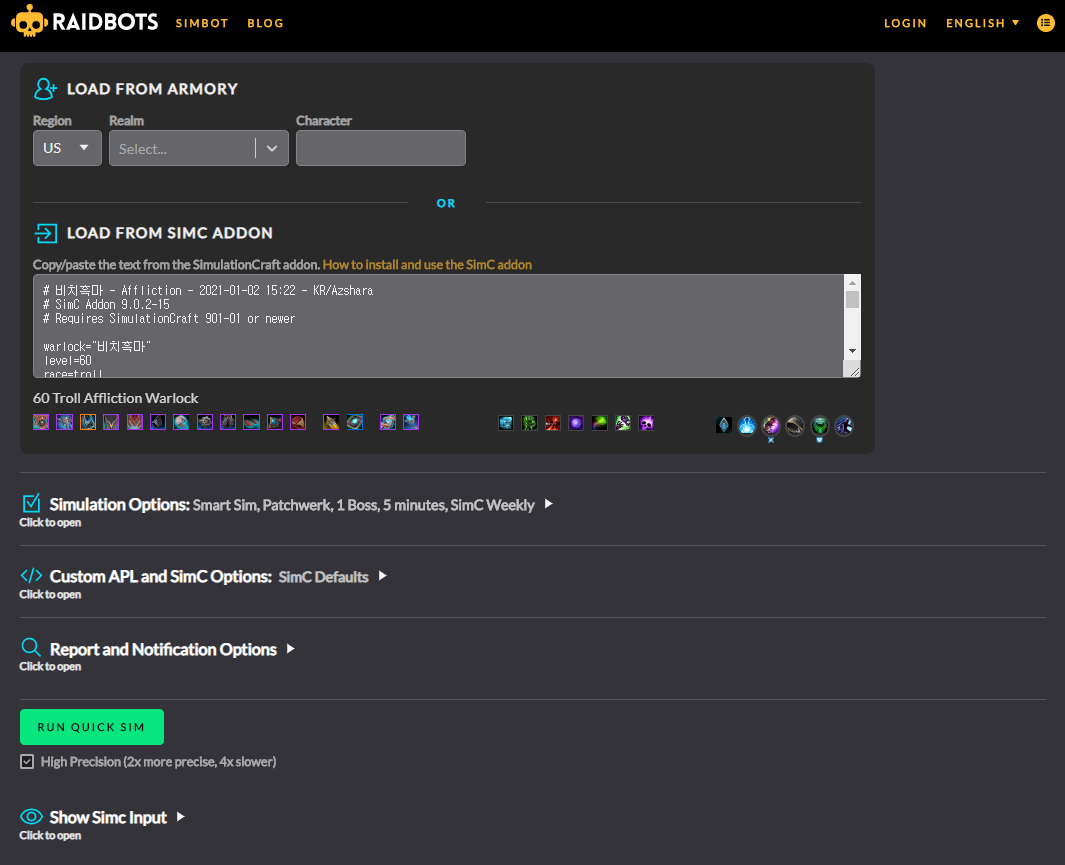Open the BLOG menu item
The height and width of the screenshot is (865, 1065).
click(x=266, y=23)
